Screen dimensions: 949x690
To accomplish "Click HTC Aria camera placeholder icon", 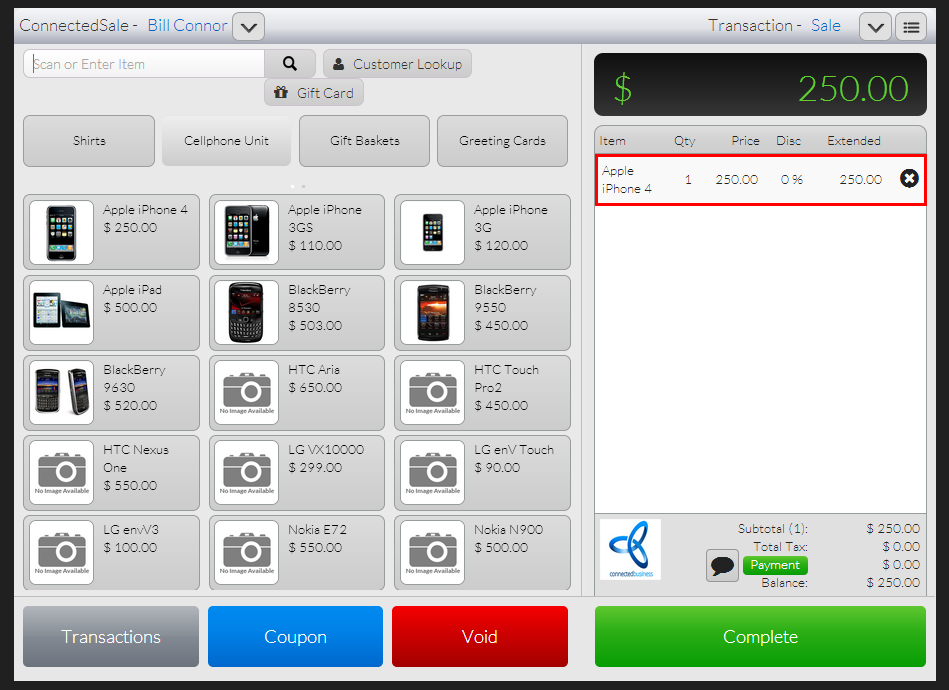I will pyautogui.click(x=247, y=392).
